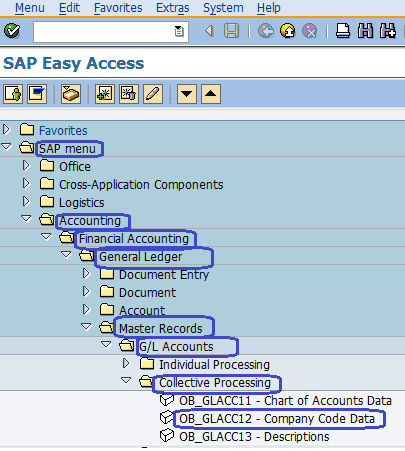Viewport: 405px width, 451px height.
Task: Collapse the Financial Accounting node
Action: (x=46, y=237)
